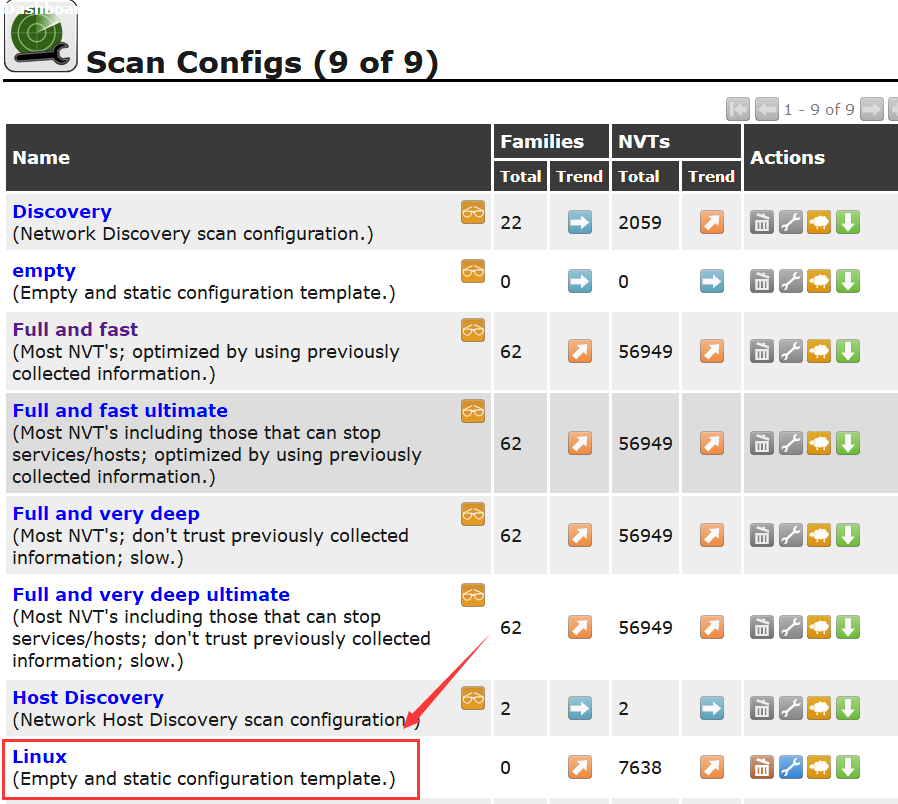Open the Linux scan config
Screen dimensions: 898x804
tap(40, 756)
